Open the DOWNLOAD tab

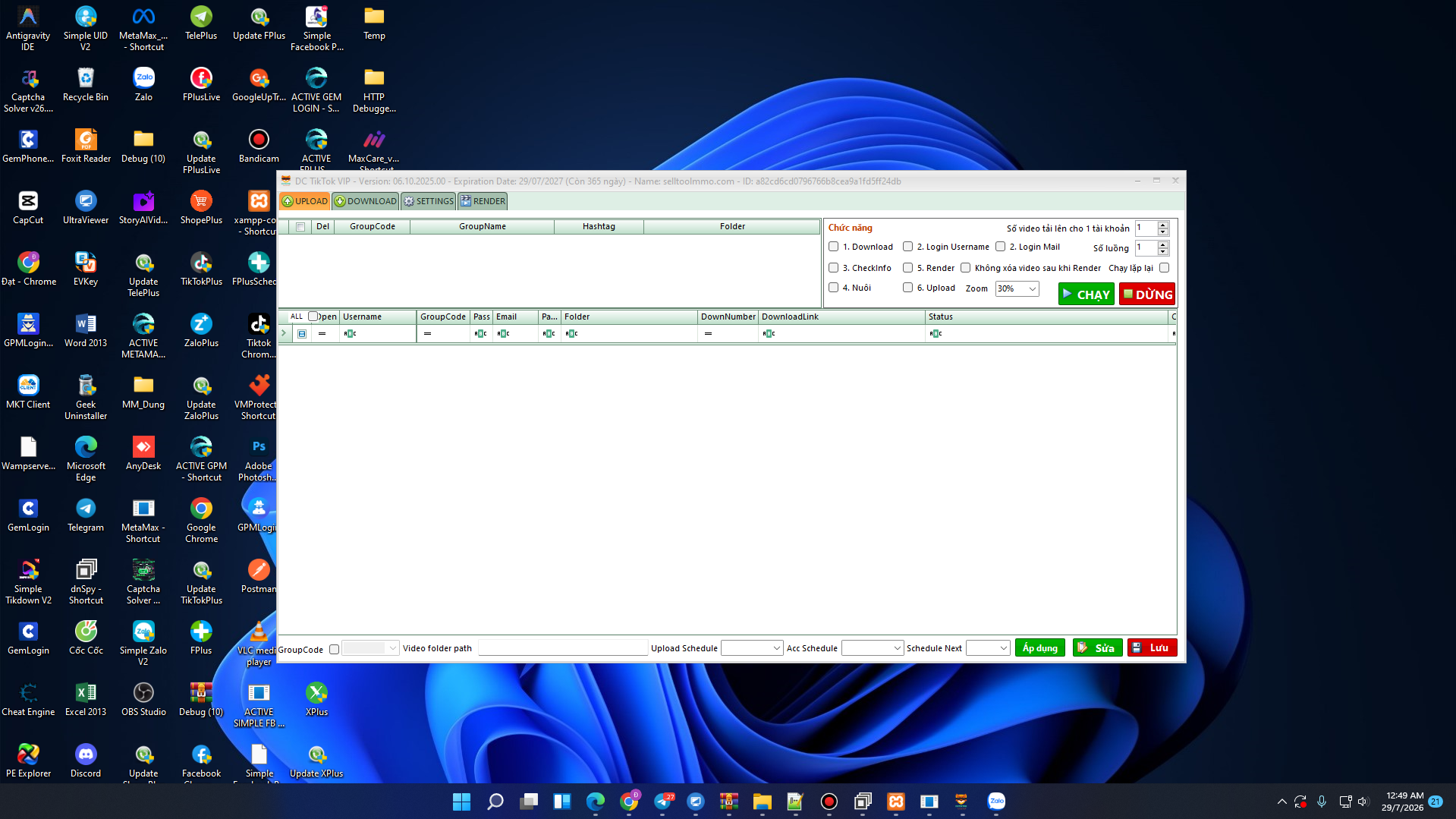pos(366,201)
